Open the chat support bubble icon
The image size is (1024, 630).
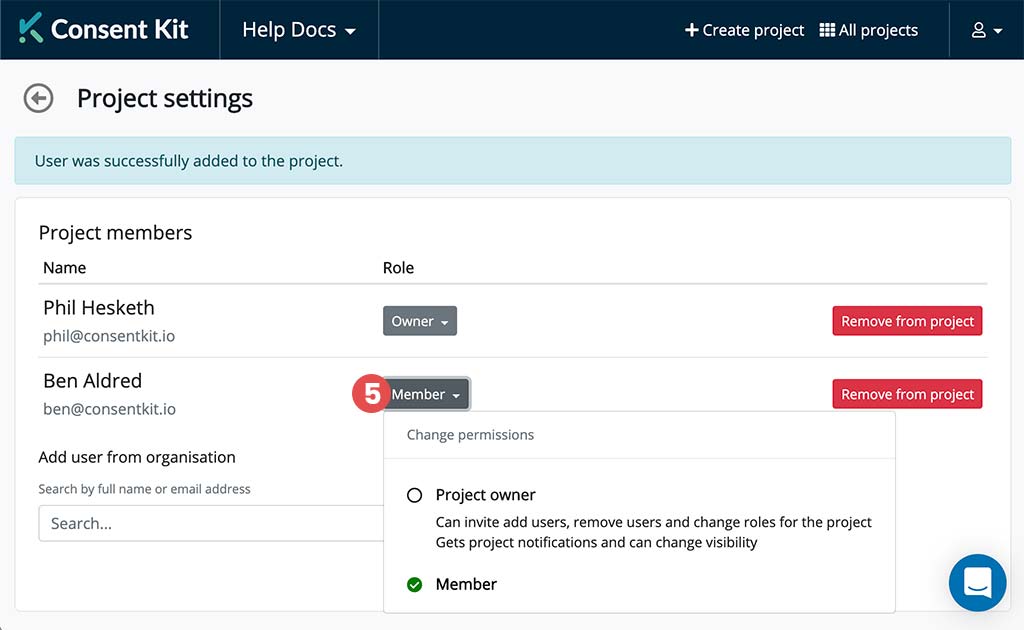977,582
